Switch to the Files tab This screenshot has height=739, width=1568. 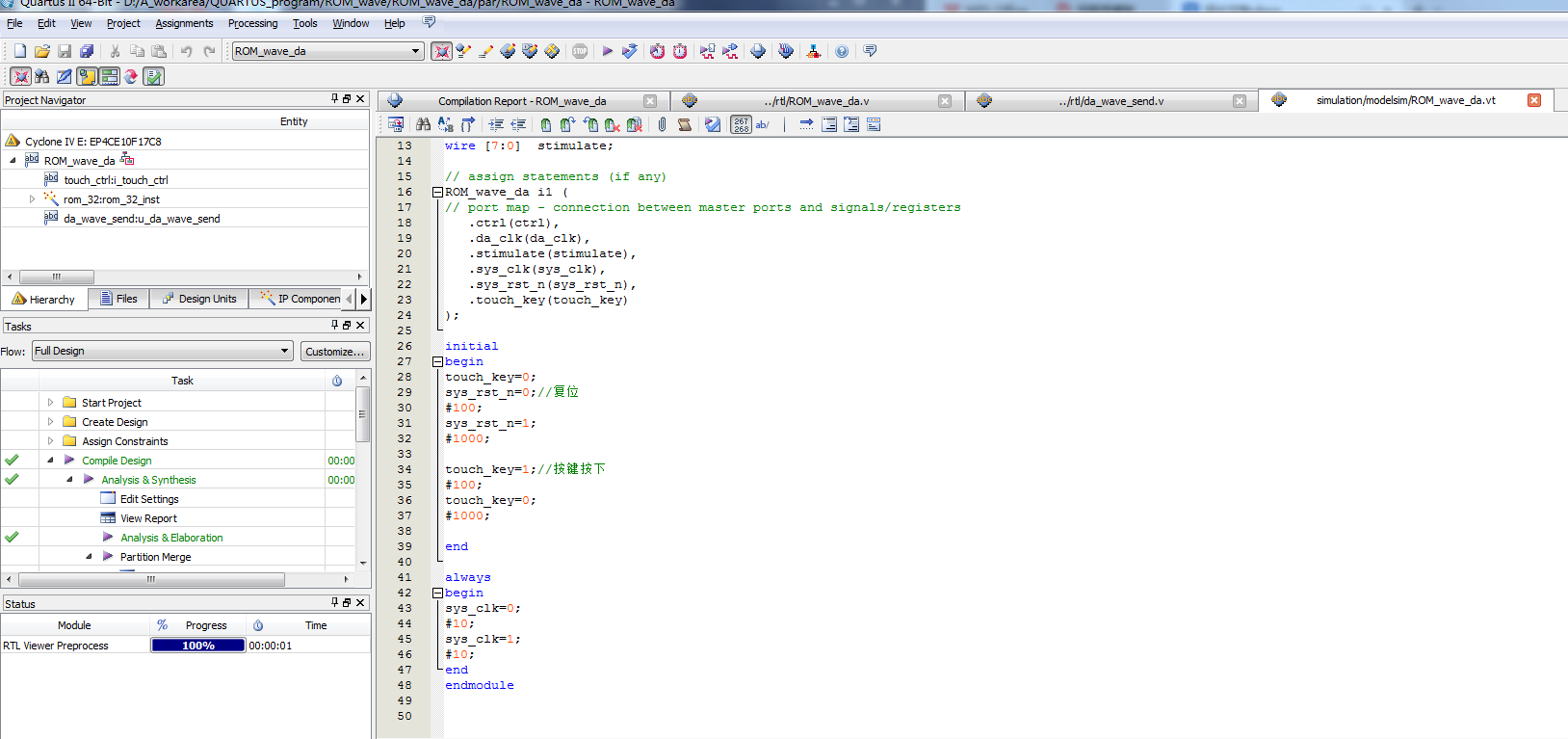[x=118, y=299]
